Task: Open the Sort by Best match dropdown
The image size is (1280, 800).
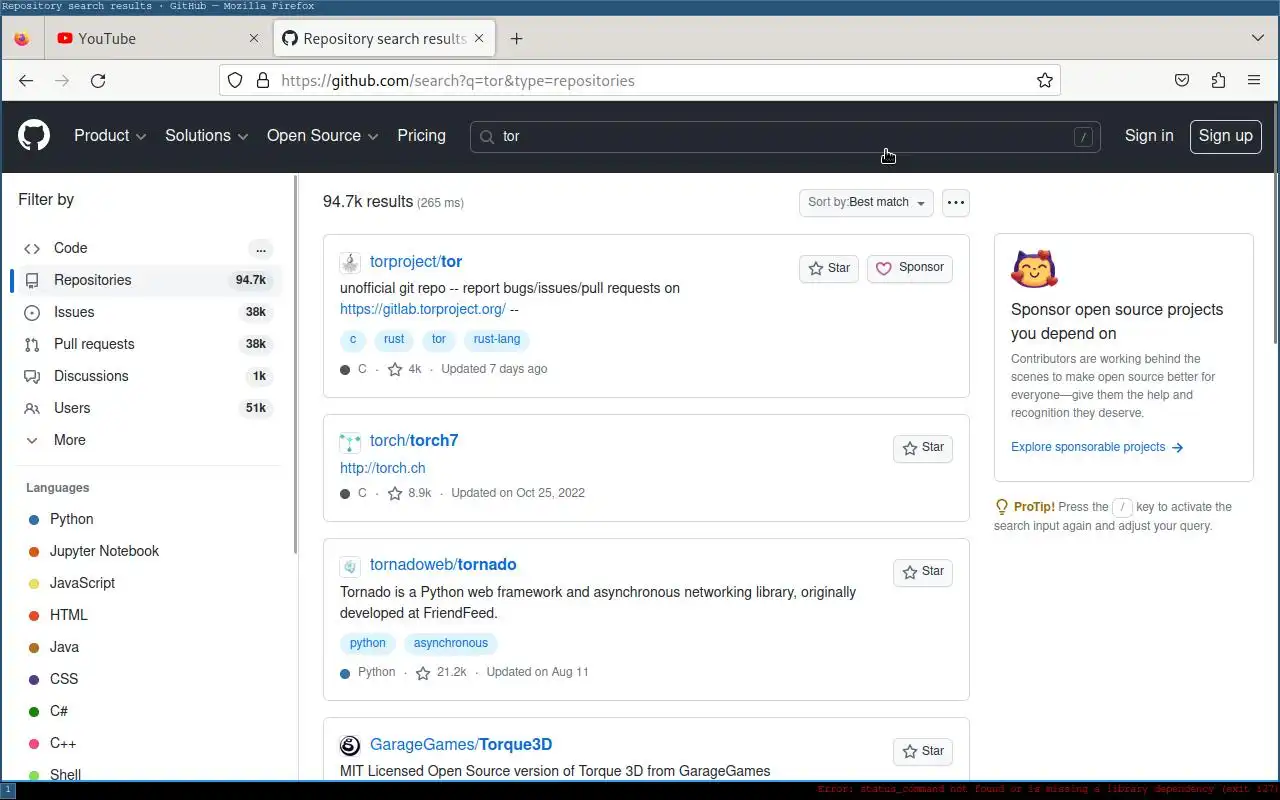Action: tap(866, 203)
